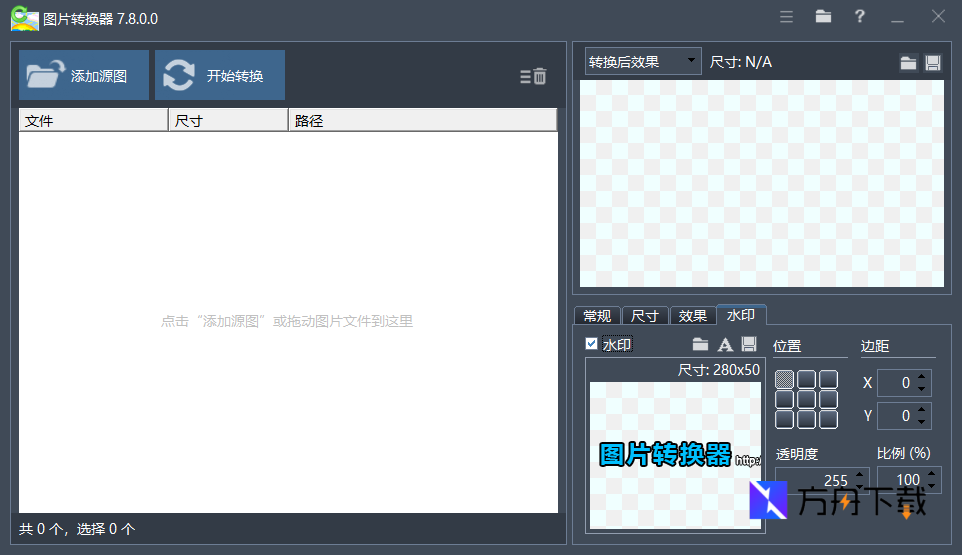Increase the 透明度 opacity value

[x=860, y=473]
